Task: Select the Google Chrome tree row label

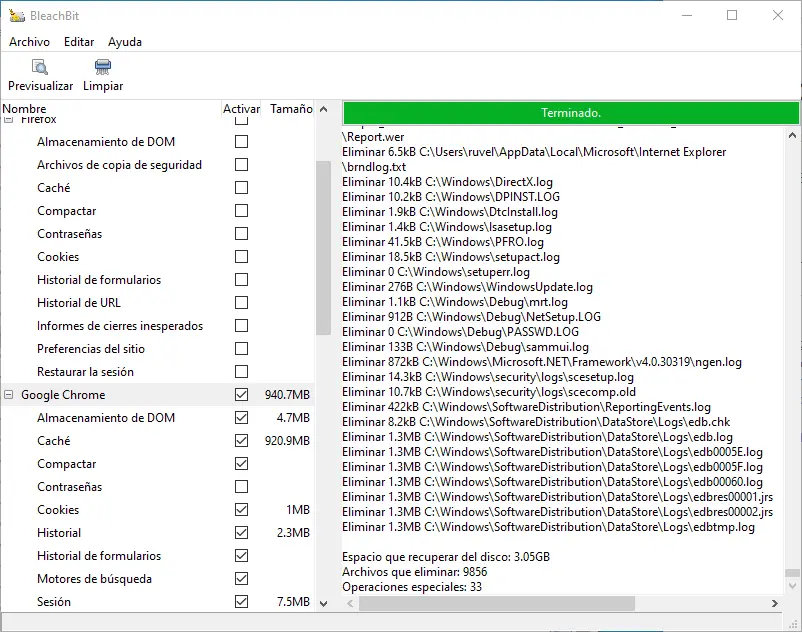Action: click(63, 395)
